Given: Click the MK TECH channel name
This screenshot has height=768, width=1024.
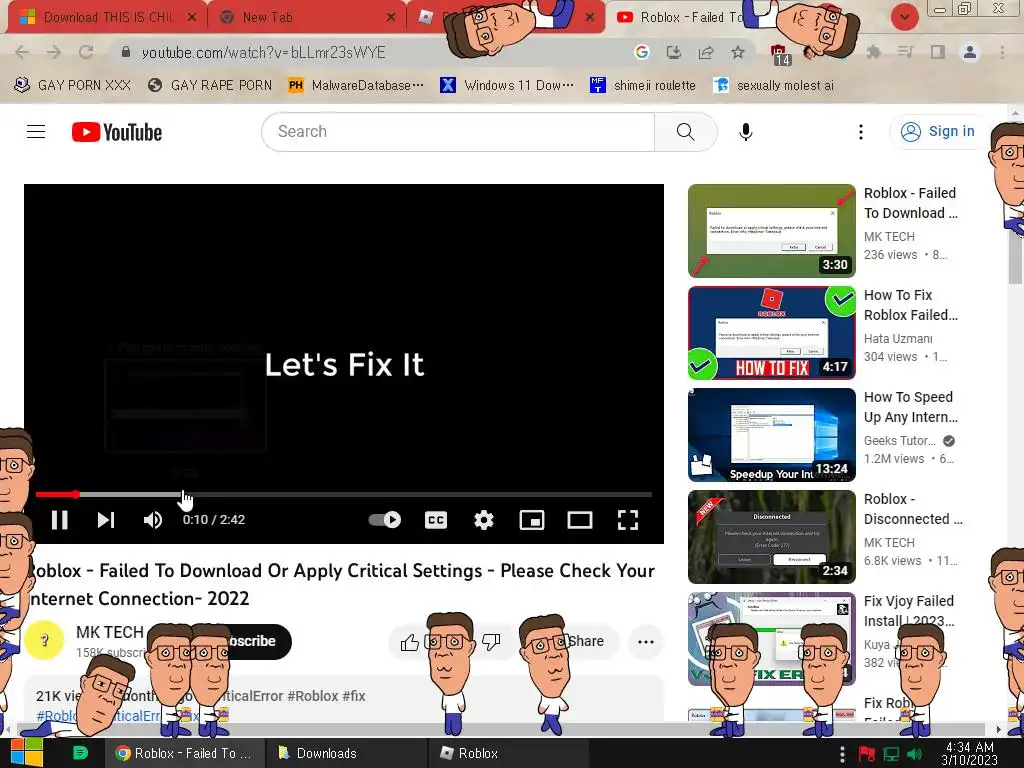Looking at the screenshot, I should 110,632.
